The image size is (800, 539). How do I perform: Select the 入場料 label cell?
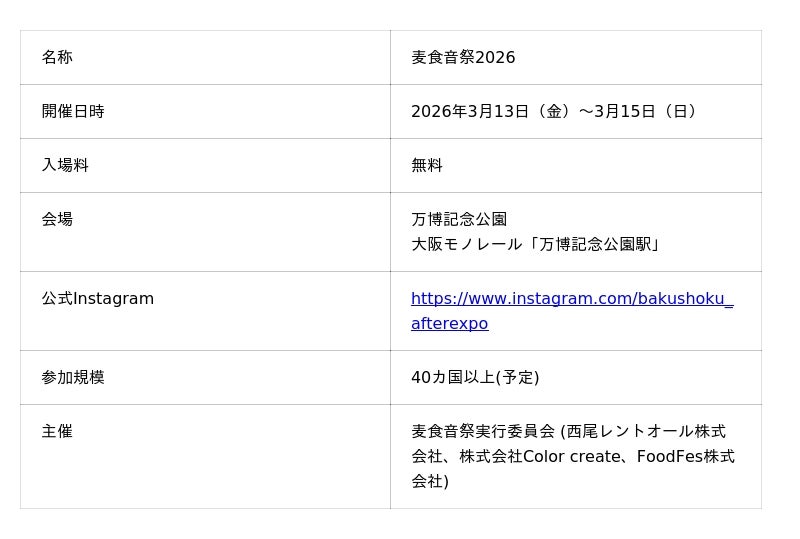point(65,166)
